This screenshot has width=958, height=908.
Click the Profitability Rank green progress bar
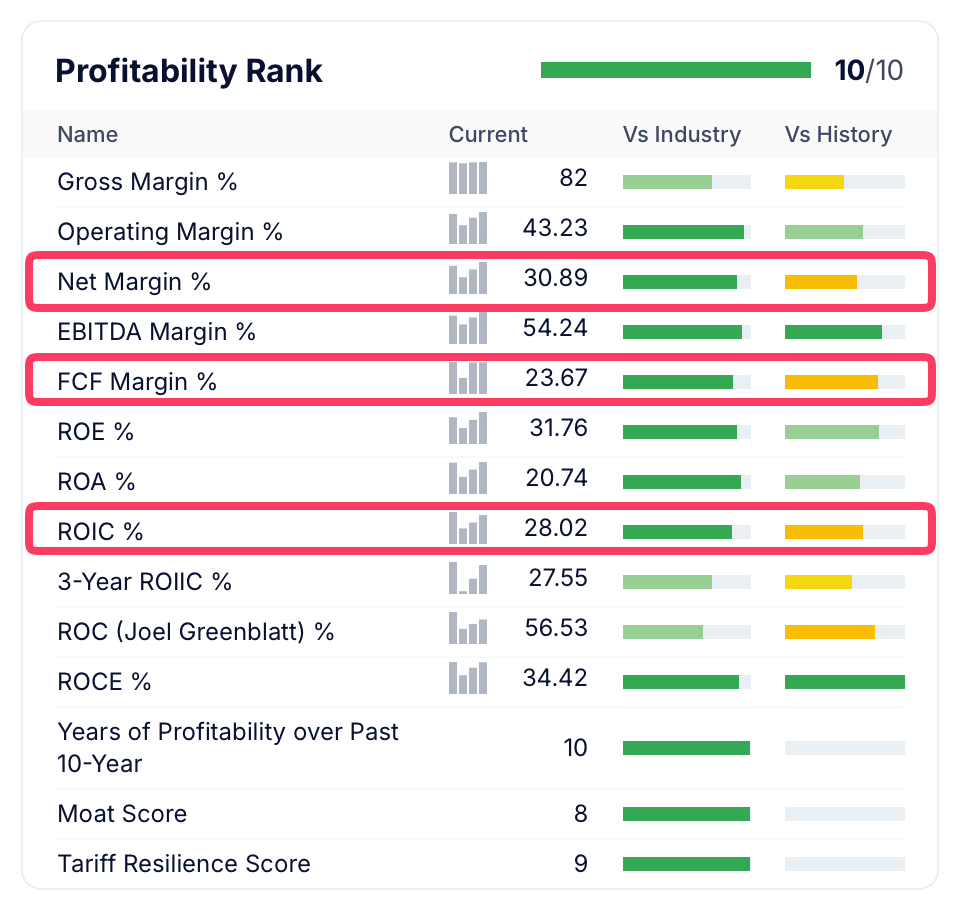tap(676, 70)
